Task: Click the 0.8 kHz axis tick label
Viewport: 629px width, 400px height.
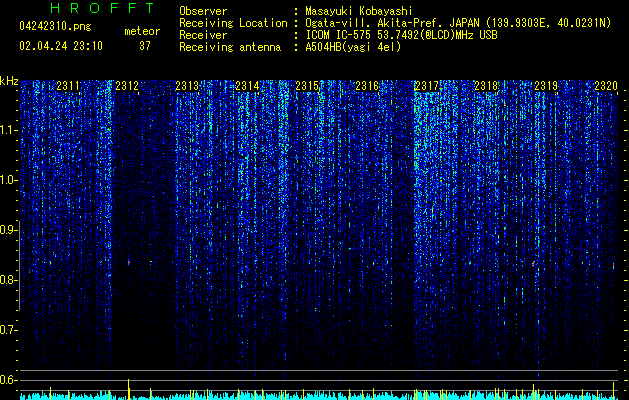Action: click(9, 280)
